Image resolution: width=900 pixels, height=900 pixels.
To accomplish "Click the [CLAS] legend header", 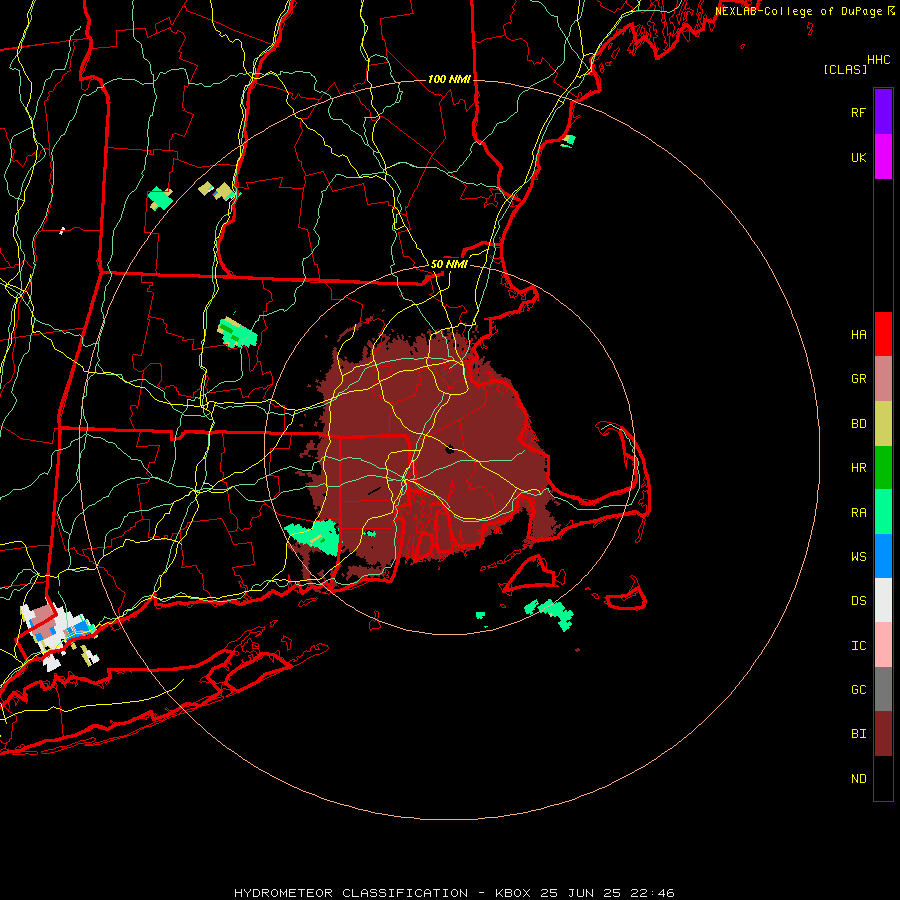I will pos(845,69).
